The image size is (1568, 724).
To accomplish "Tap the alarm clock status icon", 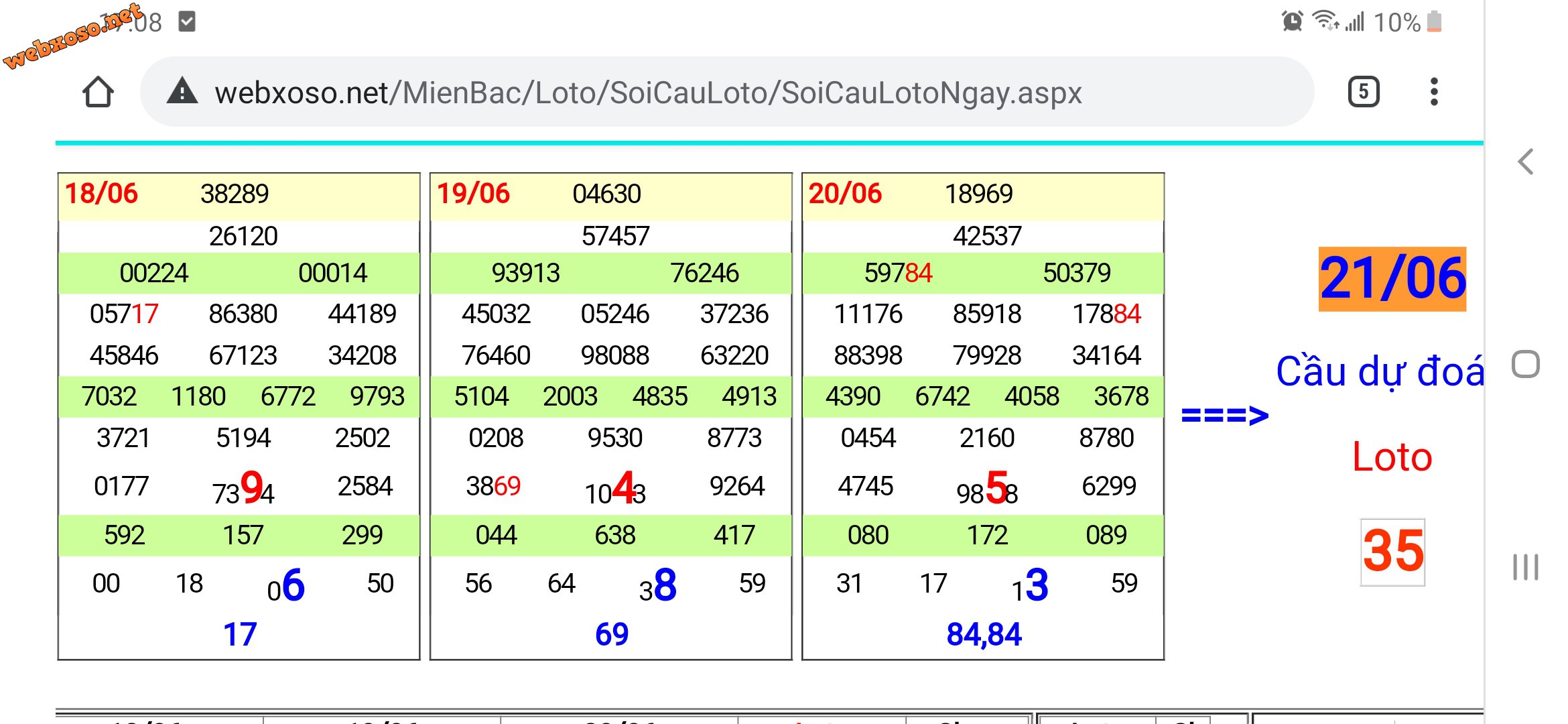I will 1292,21.
